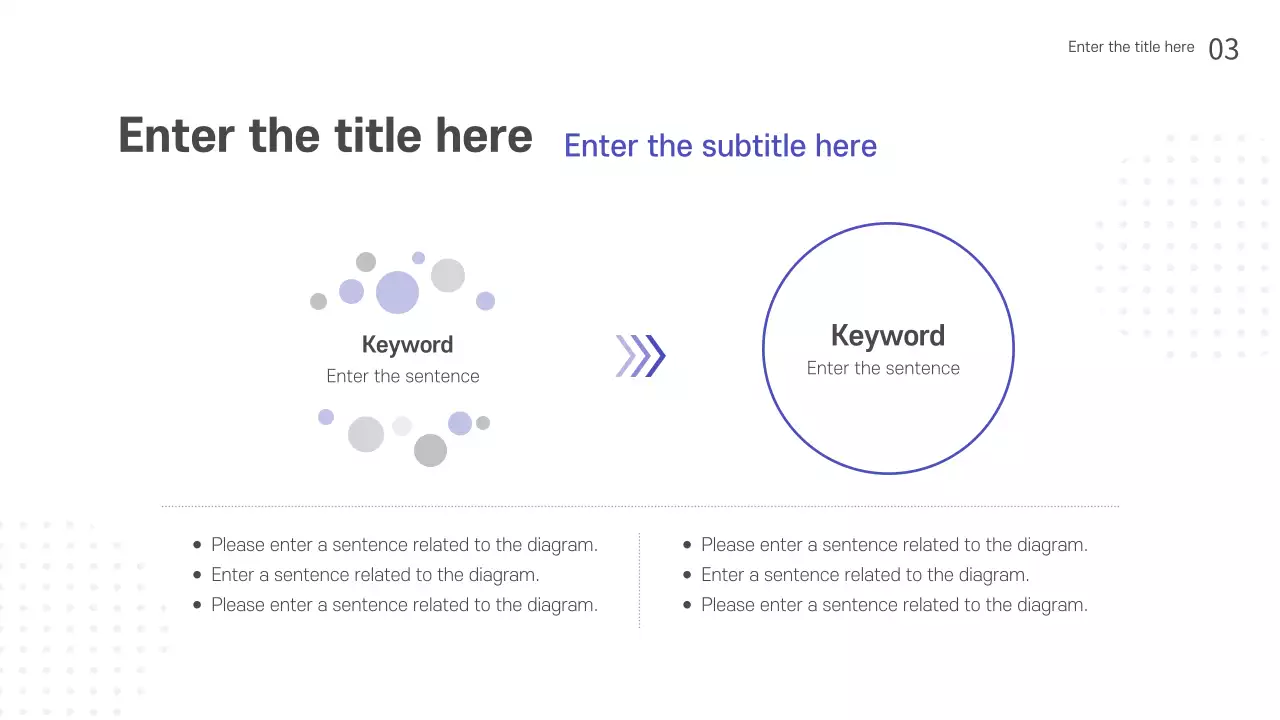Click the Keyword heading under the bubble cluster

click(x=407, y=345)
